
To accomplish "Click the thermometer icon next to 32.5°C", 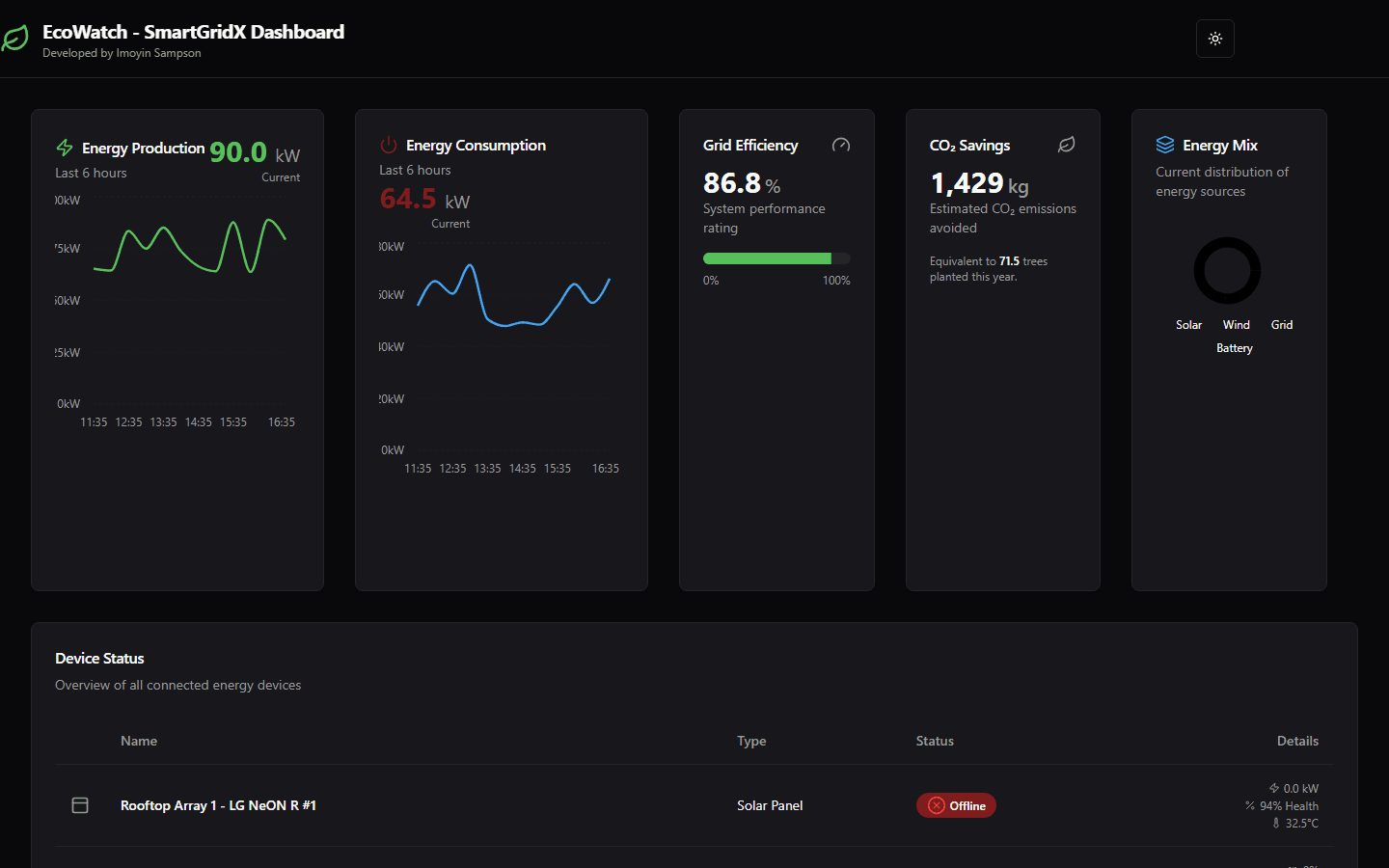I will click(1276, 823).
